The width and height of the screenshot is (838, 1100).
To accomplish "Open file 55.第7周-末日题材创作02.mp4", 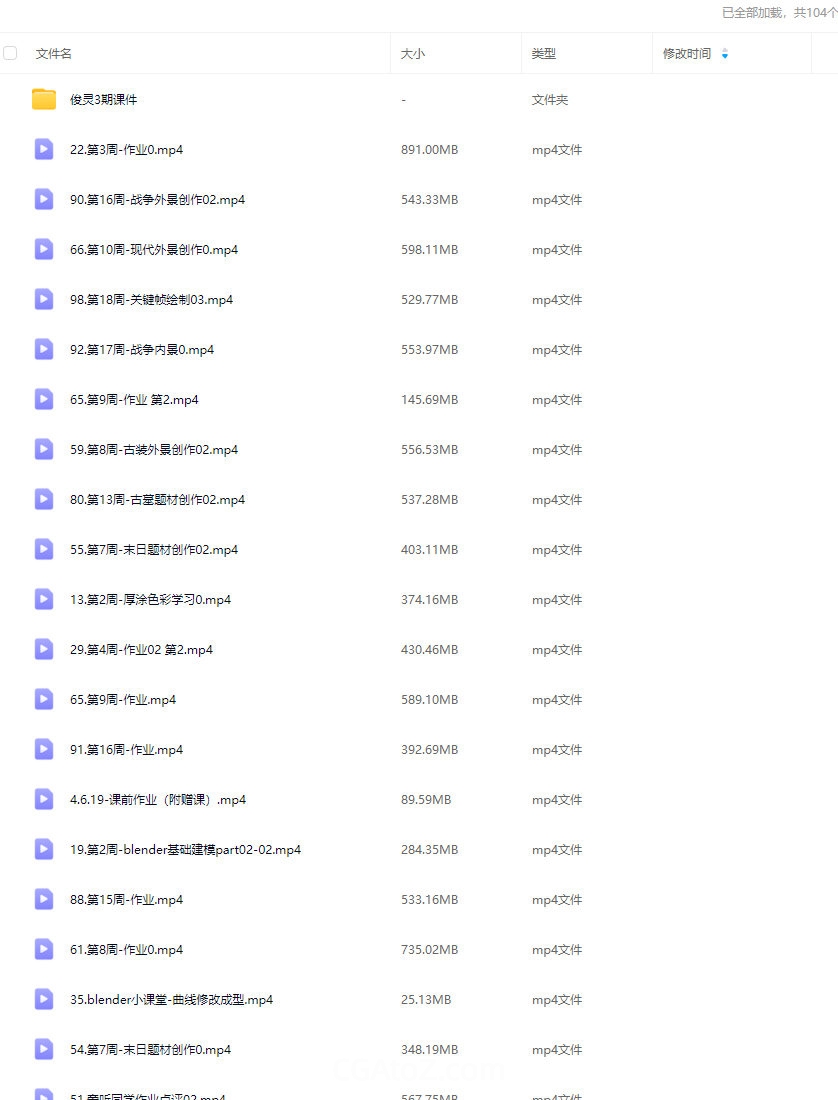I will point(154,549).
